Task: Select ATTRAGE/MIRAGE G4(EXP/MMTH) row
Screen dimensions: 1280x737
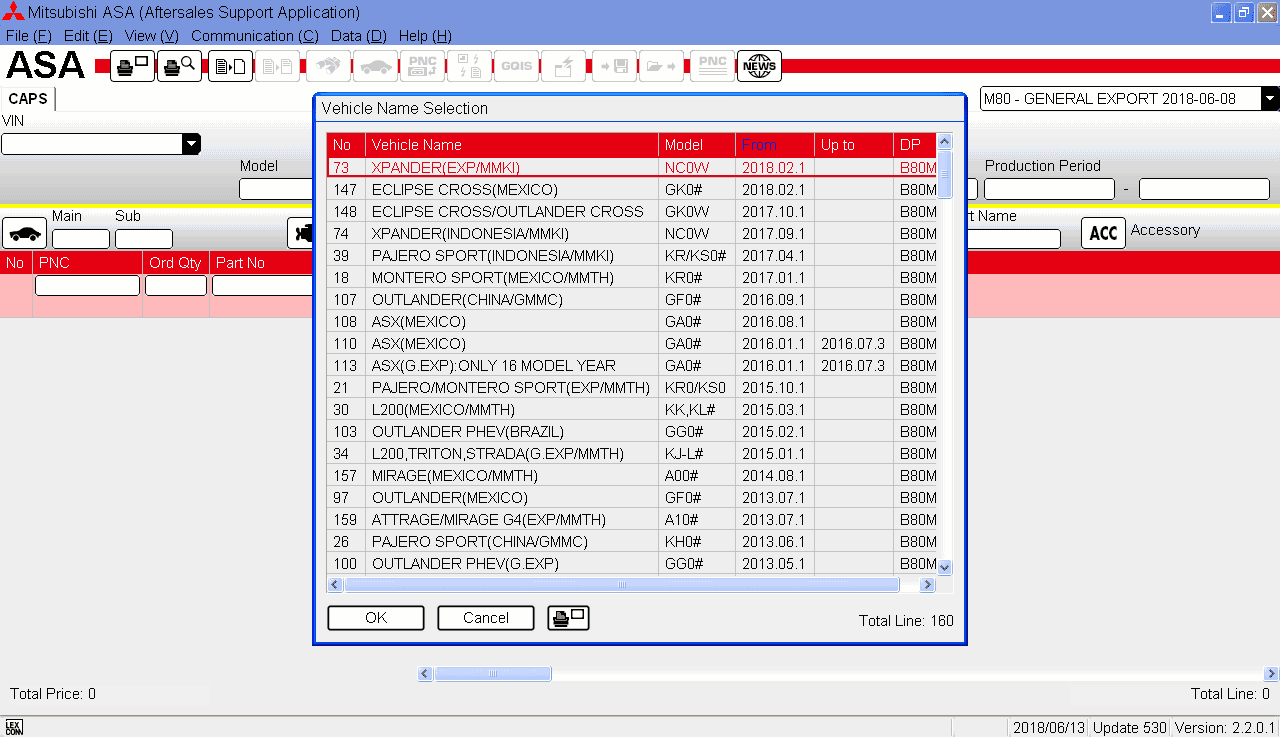Action: 632,520
